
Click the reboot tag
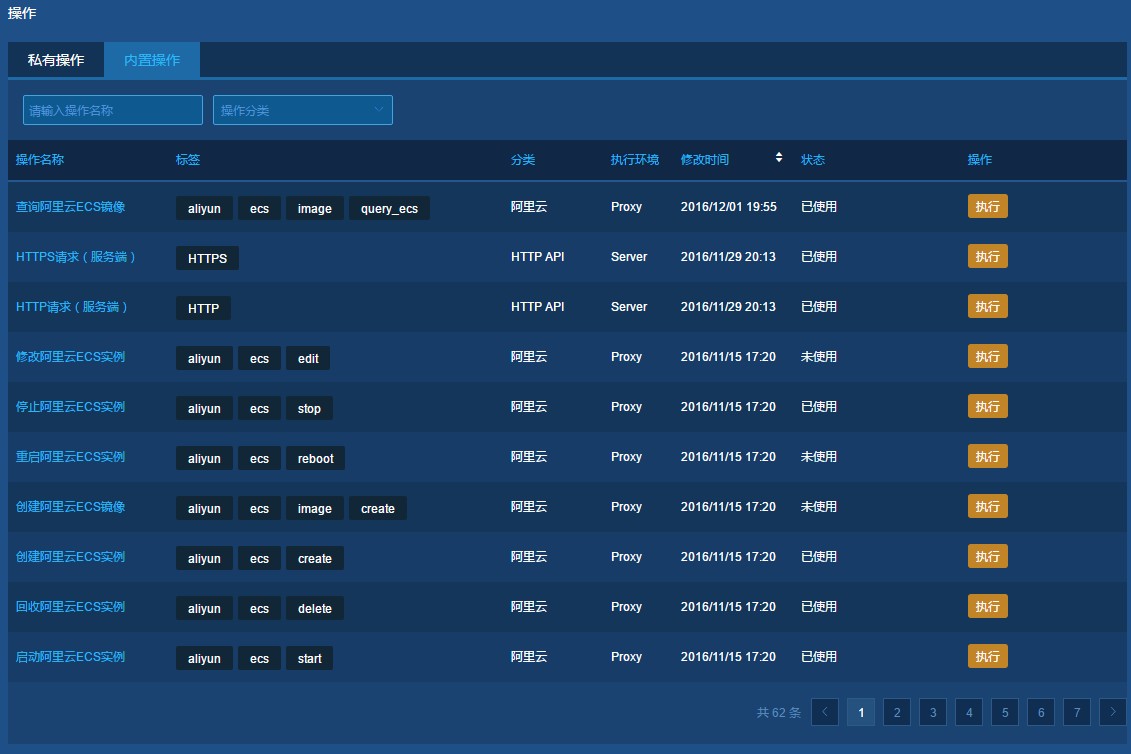(x=316, y=458)
